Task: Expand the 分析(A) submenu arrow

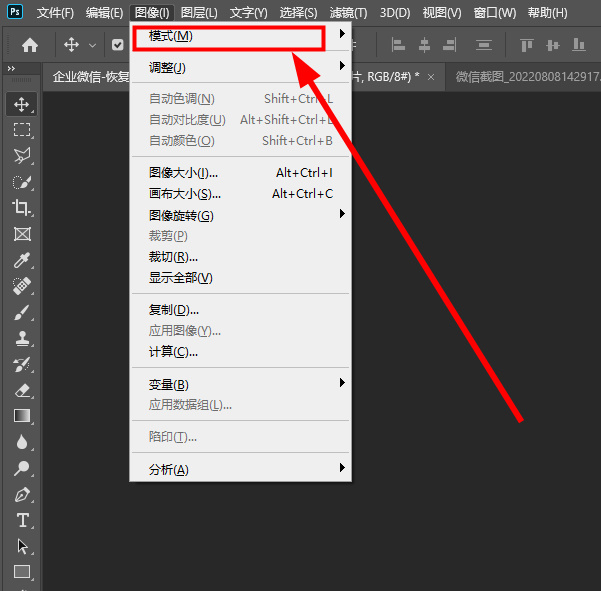Action: tap(342, 468)
